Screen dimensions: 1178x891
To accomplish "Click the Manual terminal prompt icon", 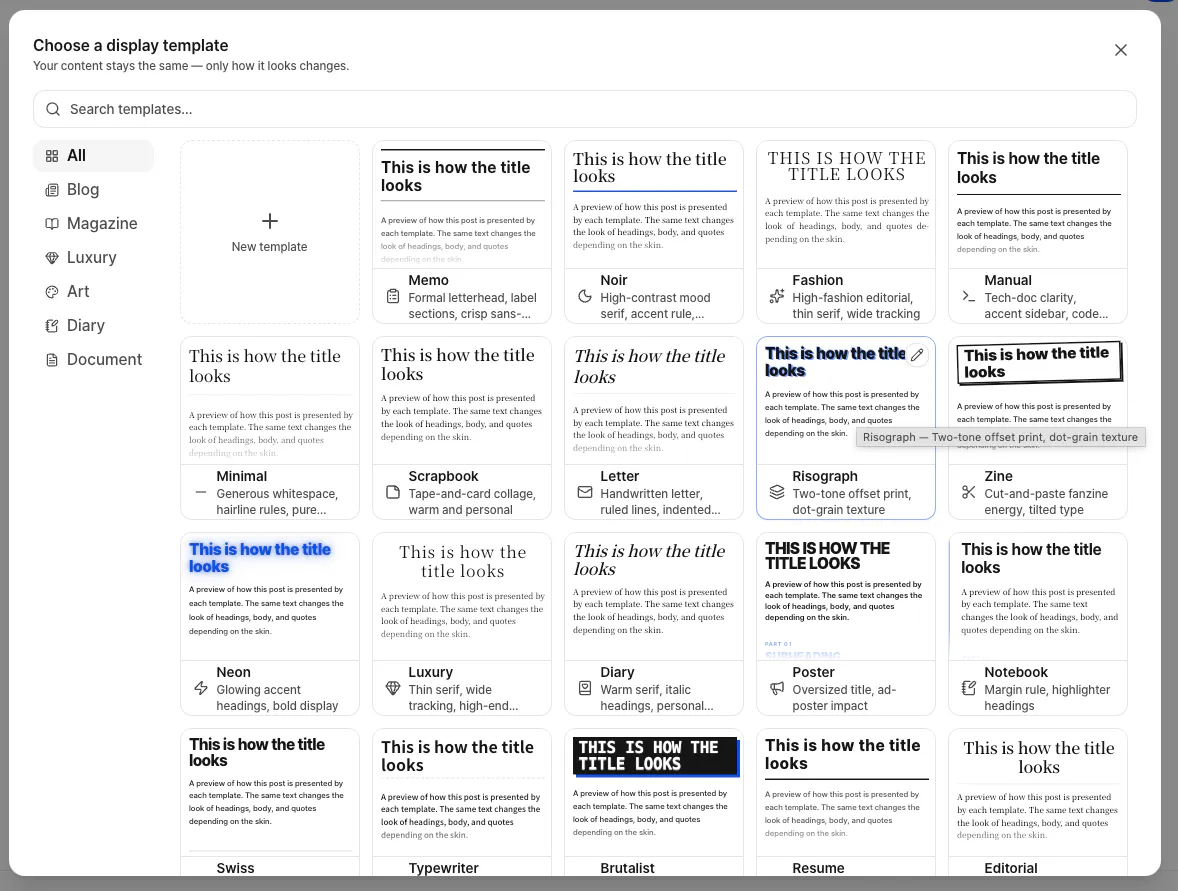I will (969, 296).
